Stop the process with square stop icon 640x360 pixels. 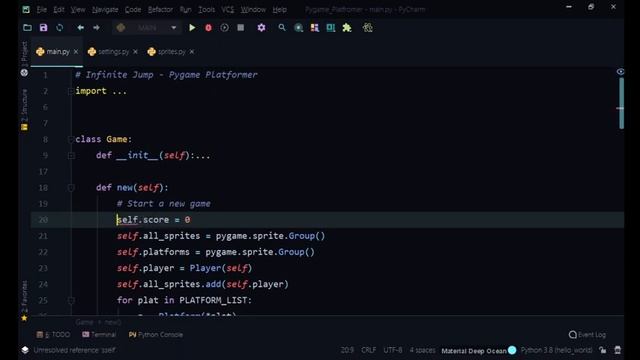point(241,28)
